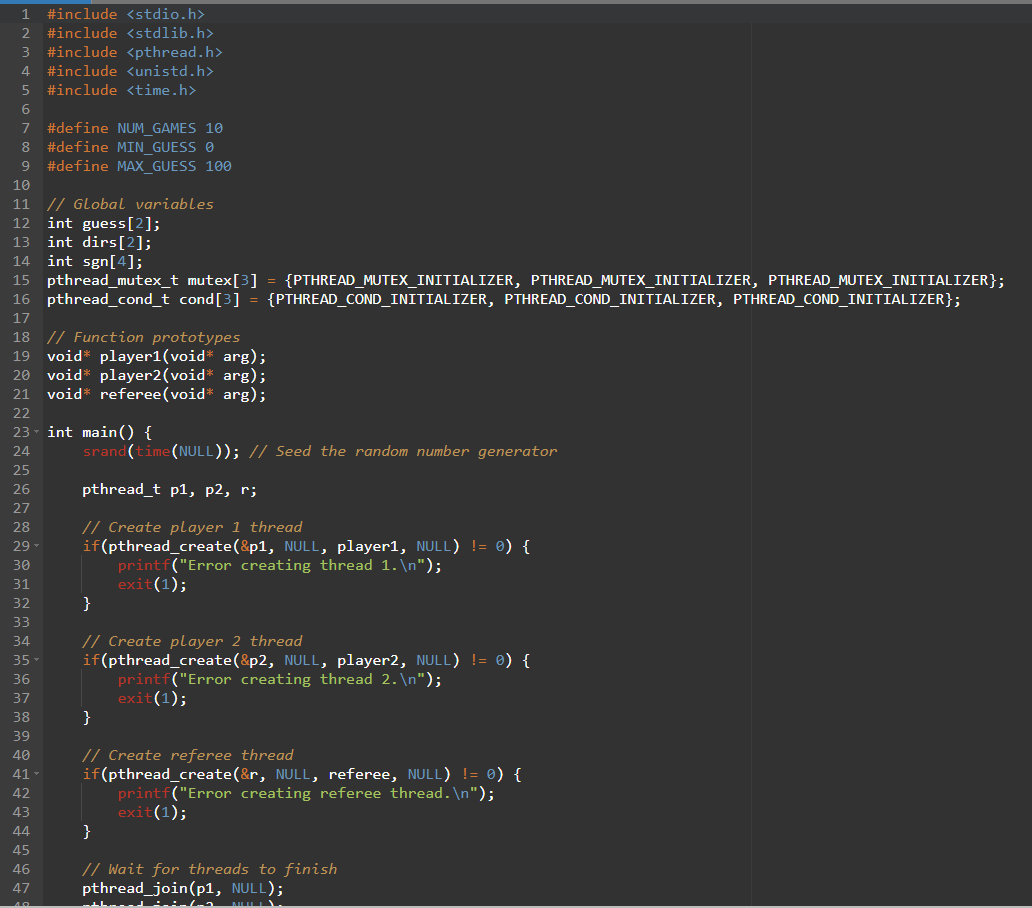Click line number 47 in the gutter
The width and height of the screenshot is (1032, 908).
[x=21, y=888]
